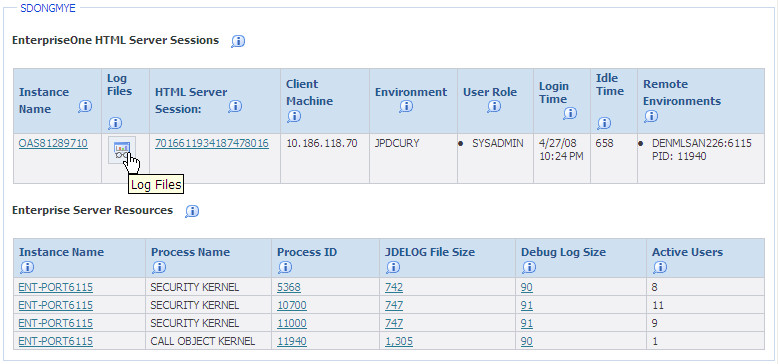Open process ID 10700 link
The height and width of the screenshot is (364, 778).
pos(292,305)
